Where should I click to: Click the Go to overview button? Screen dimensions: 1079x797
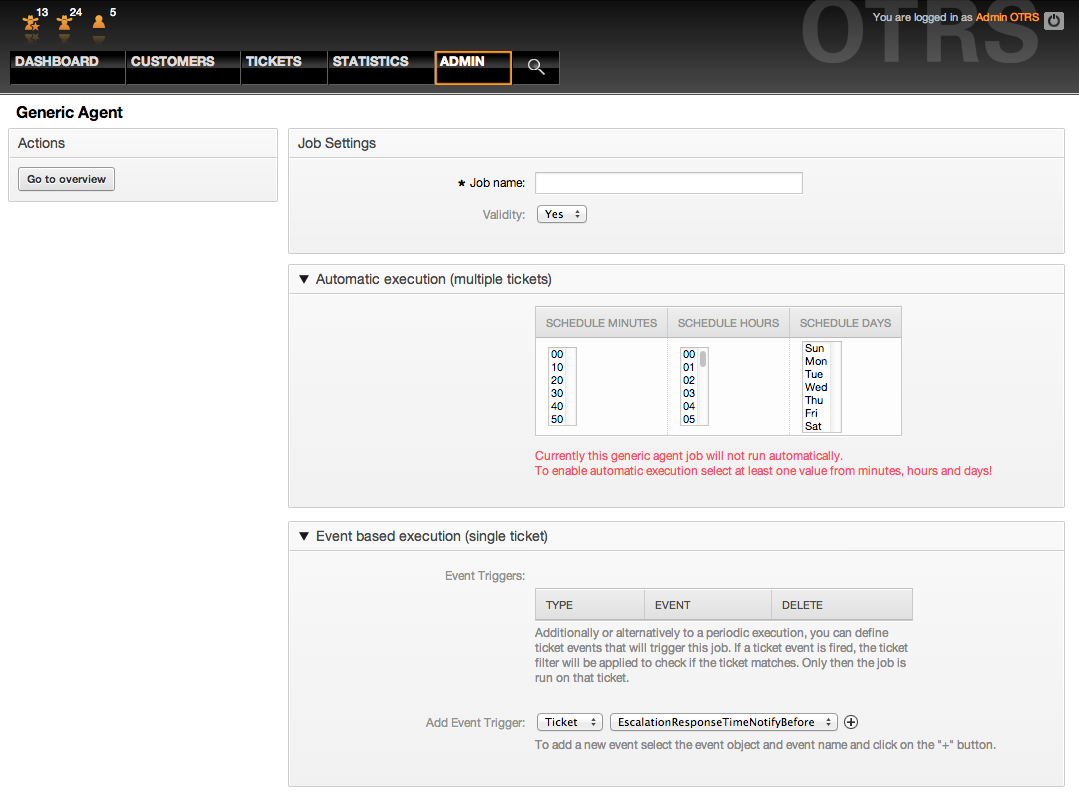point(67,179)
